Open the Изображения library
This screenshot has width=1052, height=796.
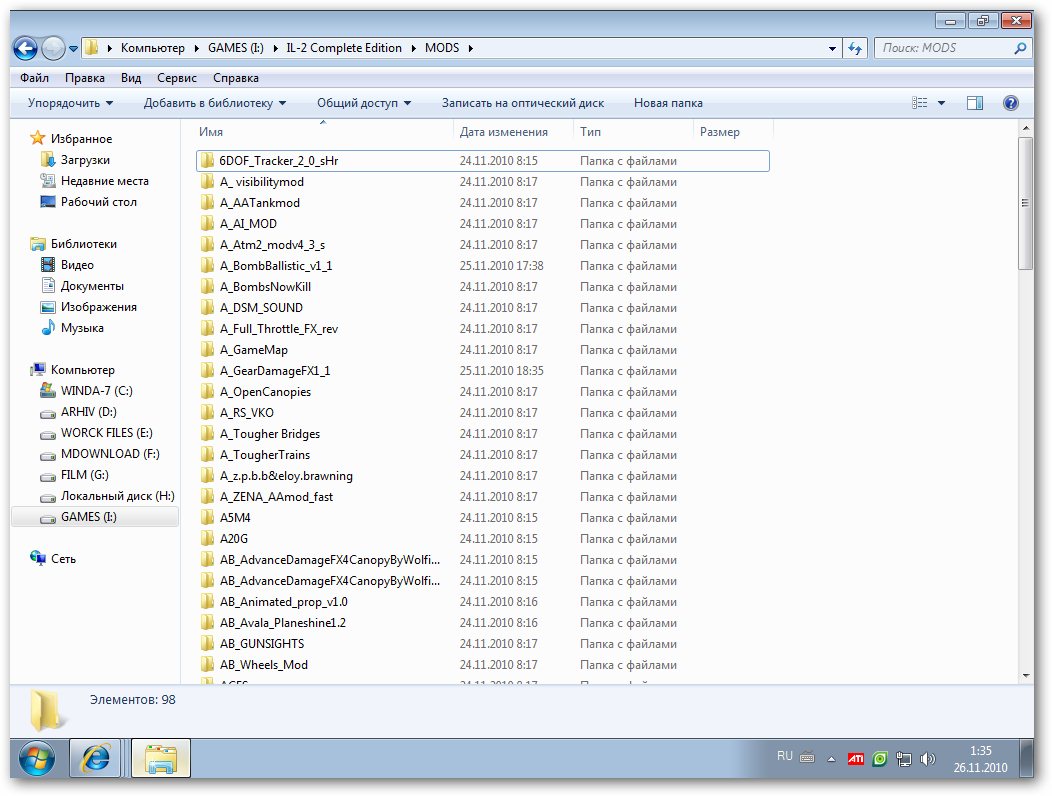[99, 307]
